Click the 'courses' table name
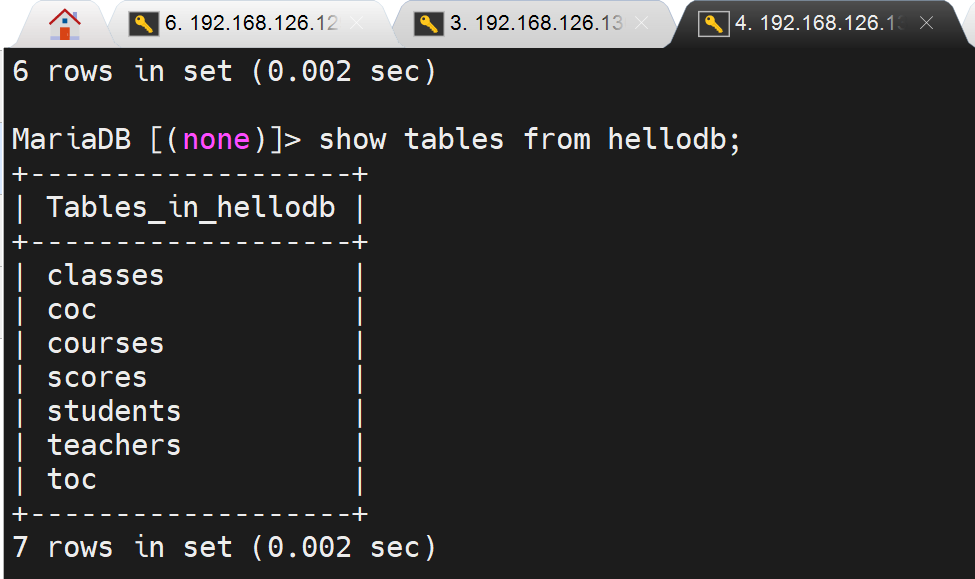The width and height of the screenshot is (975, 579). coord(105,343)
